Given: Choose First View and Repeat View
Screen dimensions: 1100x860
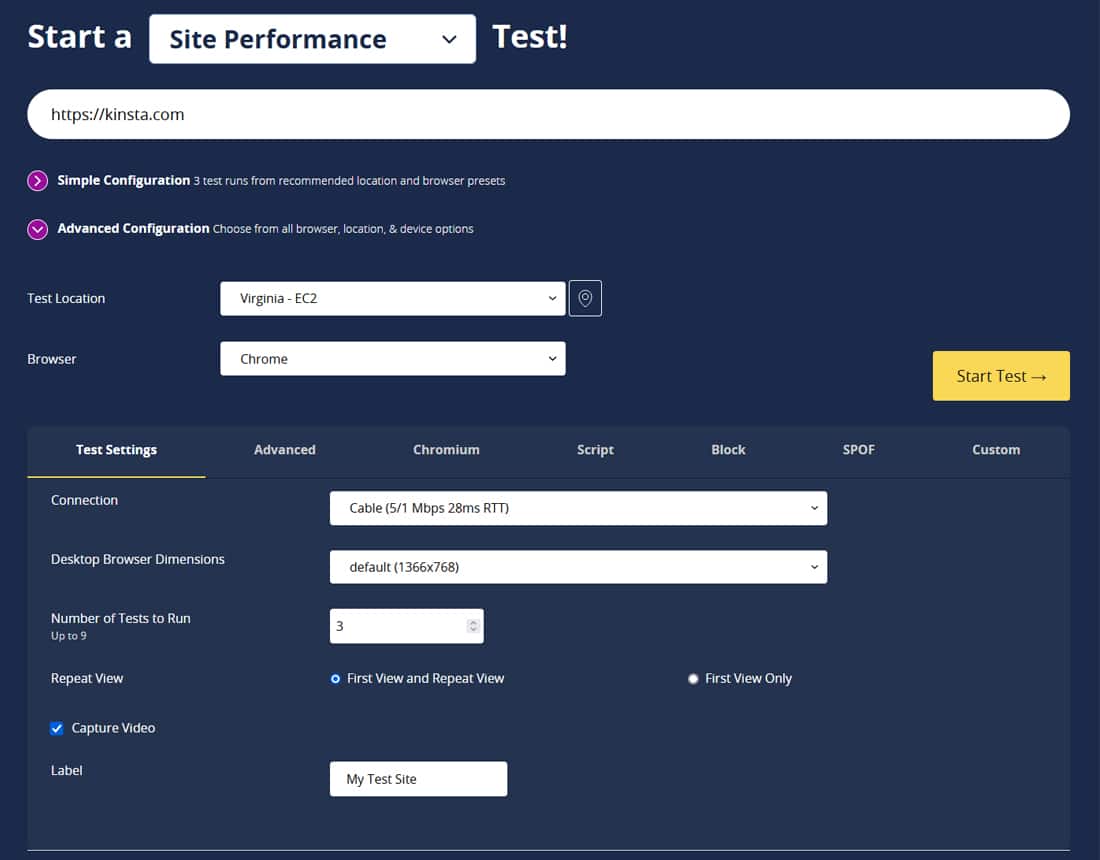Looking at the screenshot, I should click(335, 678).
